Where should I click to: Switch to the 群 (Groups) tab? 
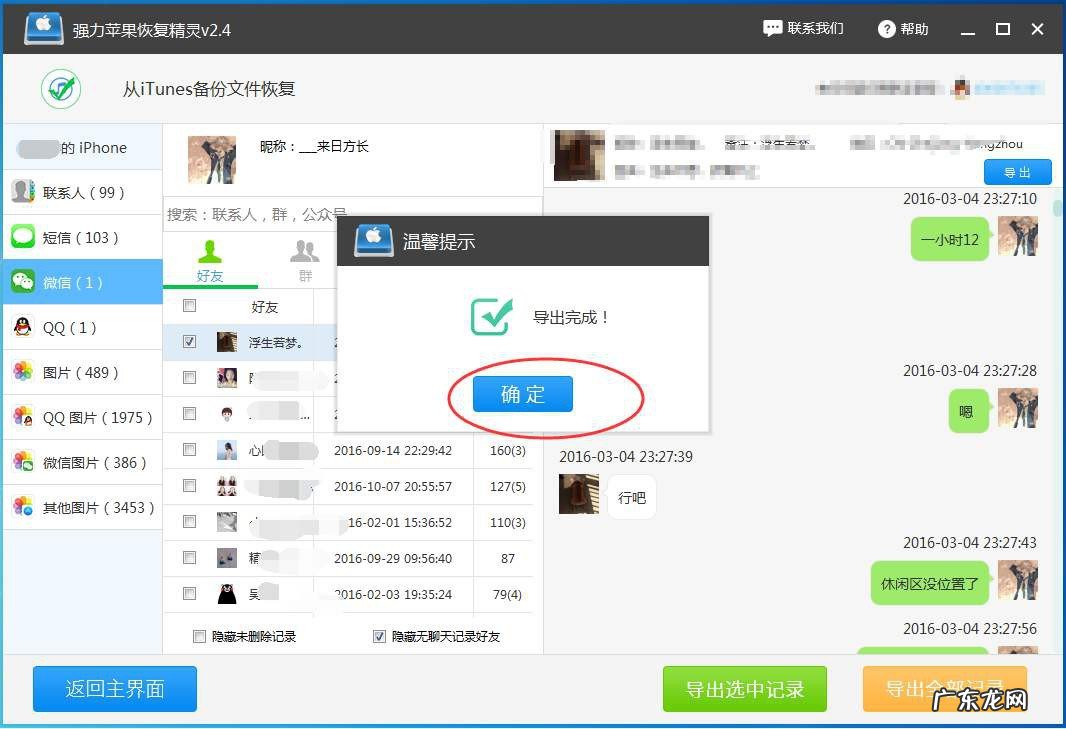[x=304, y=259]
